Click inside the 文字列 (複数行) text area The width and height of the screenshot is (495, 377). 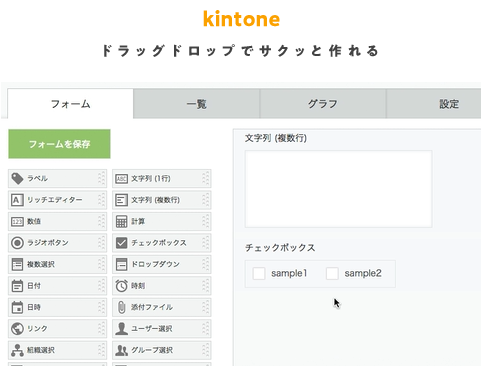tap(339, 189)
